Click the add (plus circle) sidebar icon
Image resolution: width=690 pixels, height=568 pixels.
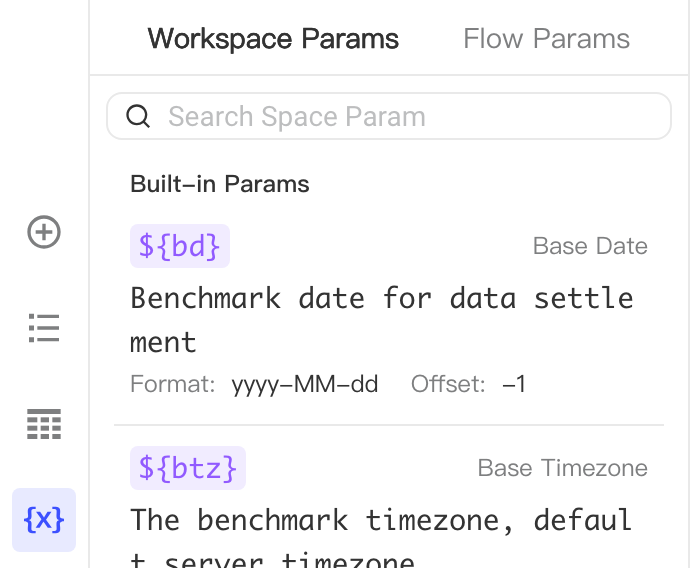tap(44, 232)
